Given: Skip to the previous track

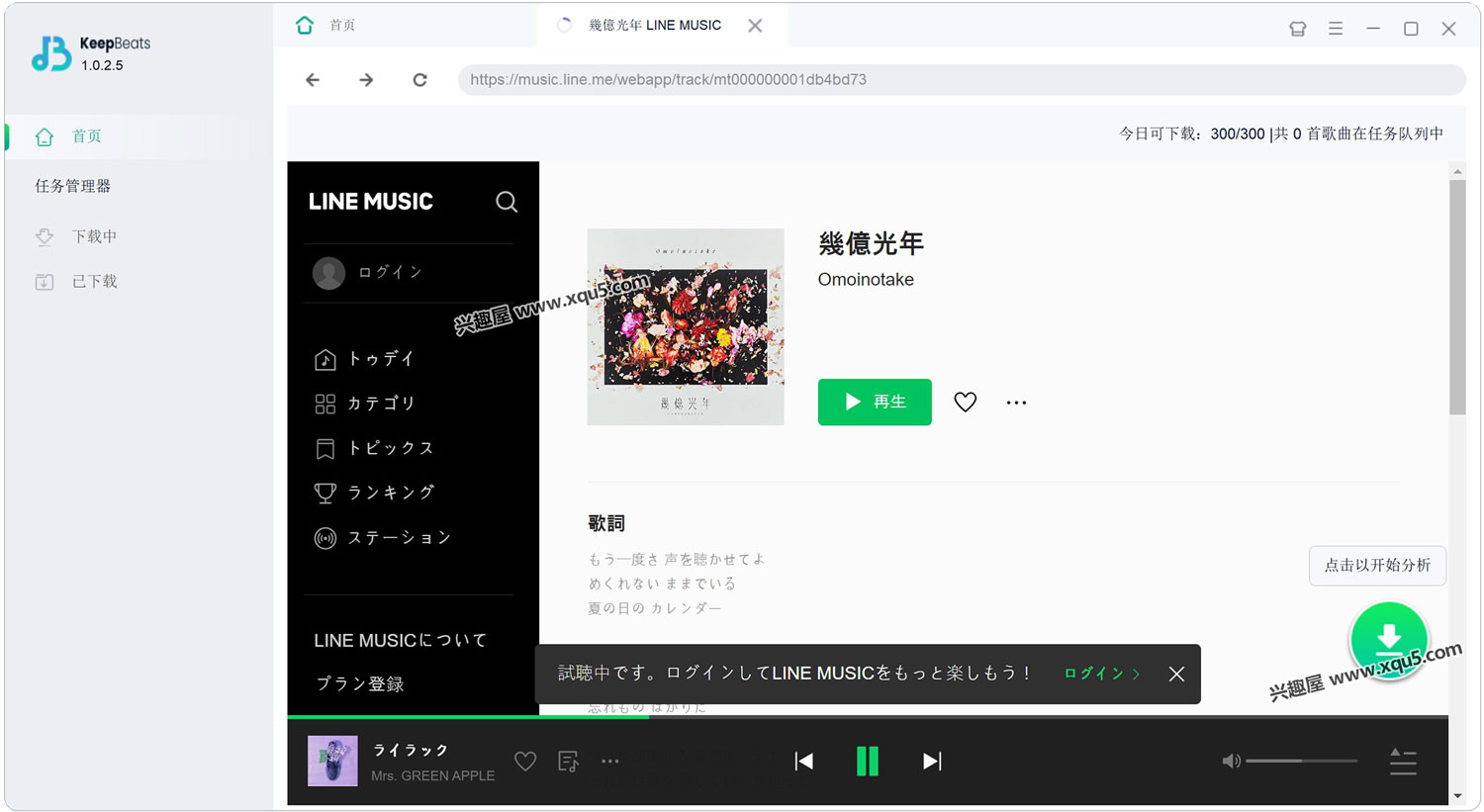Looking at the screenshot, I should click(804, 762).
